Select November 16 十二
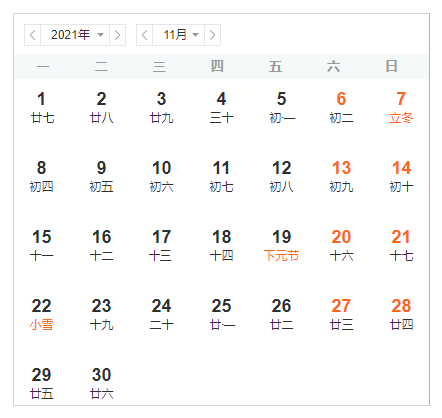Screen dimensions: 442x418 102,246
